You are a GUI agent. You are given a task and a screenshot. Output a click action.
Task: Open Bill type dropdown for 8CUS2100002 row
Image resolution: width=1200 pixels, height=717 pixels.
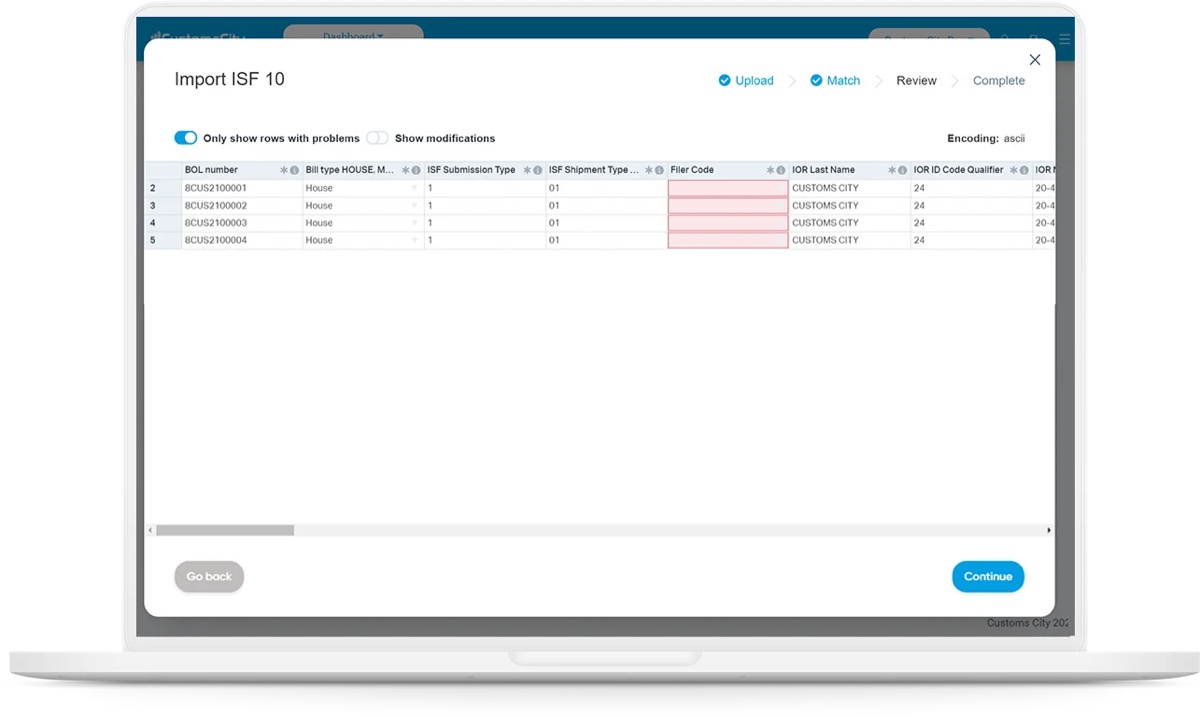[x=415, y=205]
